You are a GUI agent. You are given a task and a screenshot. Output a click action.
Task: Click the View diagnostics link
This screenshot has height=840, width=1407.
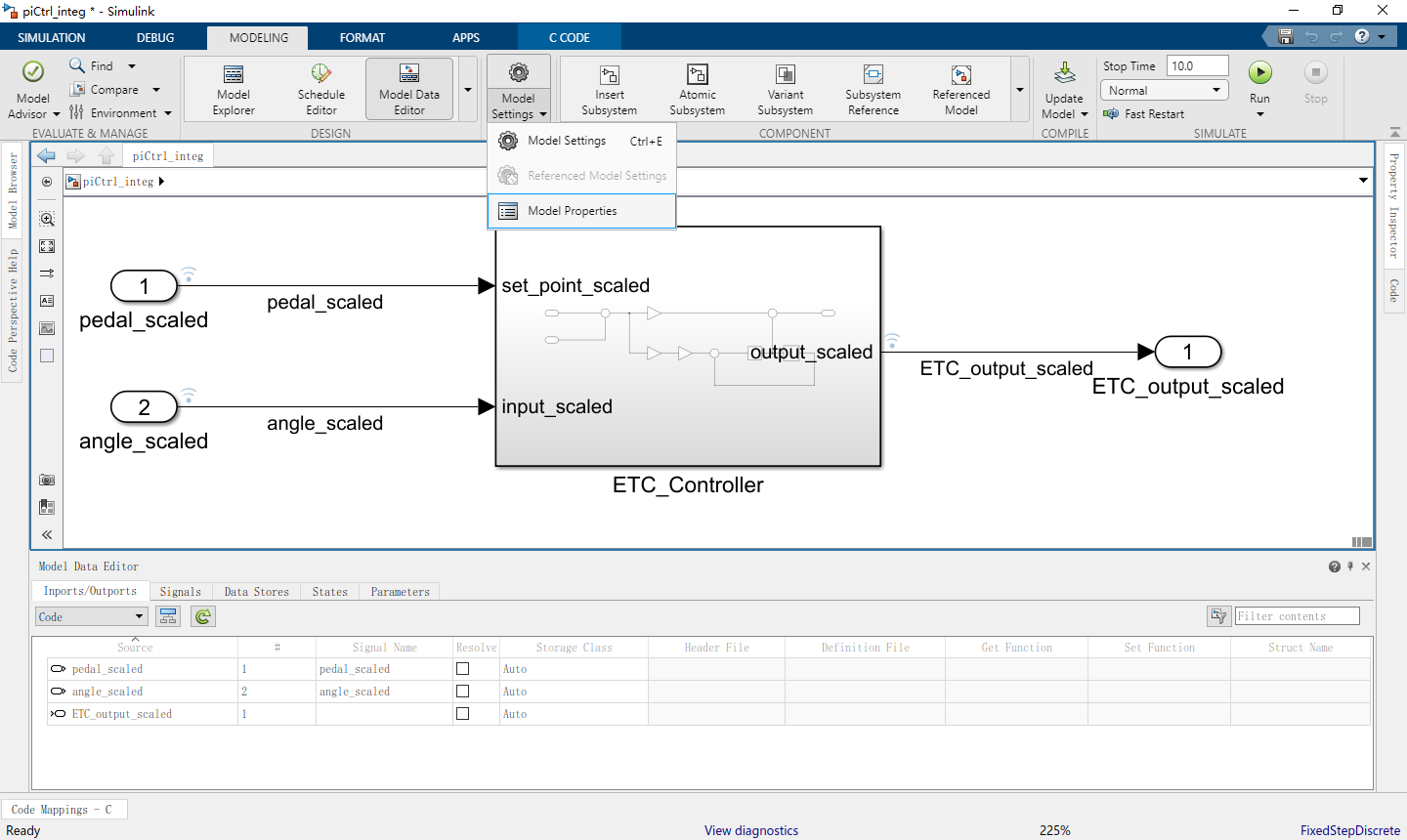pos(751,830)
